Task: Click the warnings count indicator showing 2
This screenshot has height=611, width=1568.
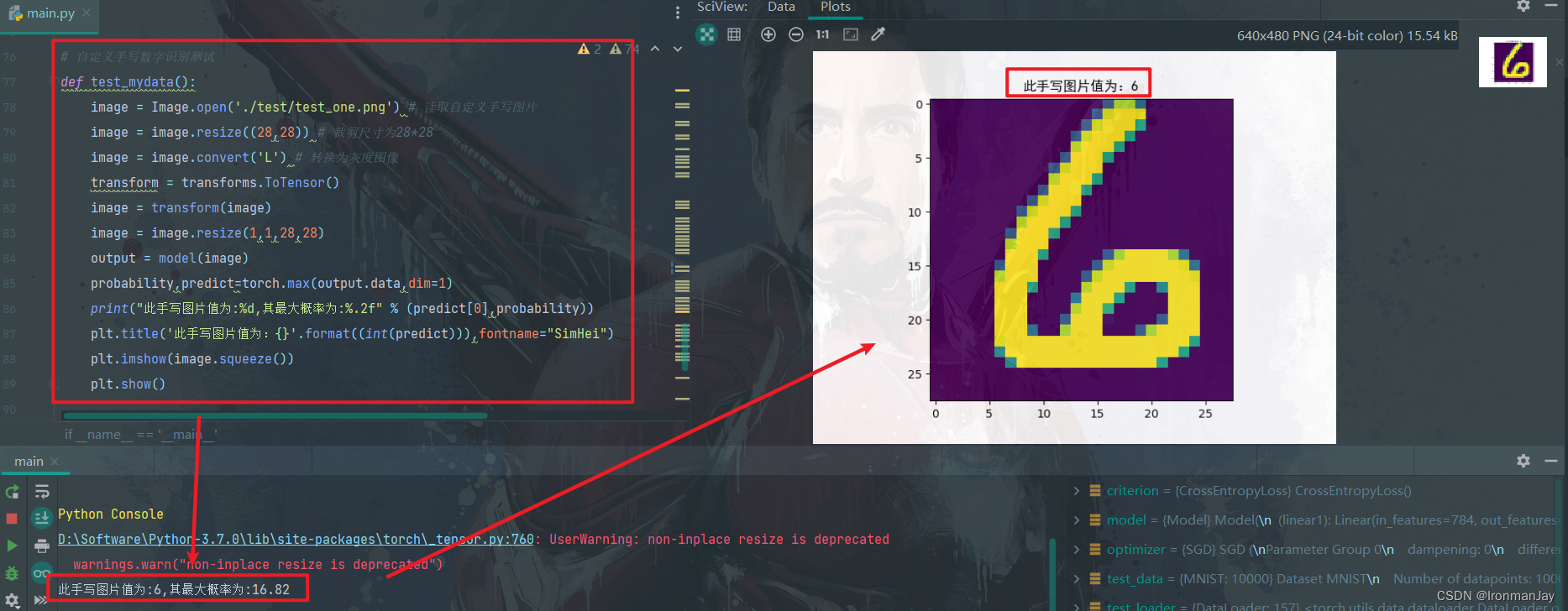Action: pos(590,49)
